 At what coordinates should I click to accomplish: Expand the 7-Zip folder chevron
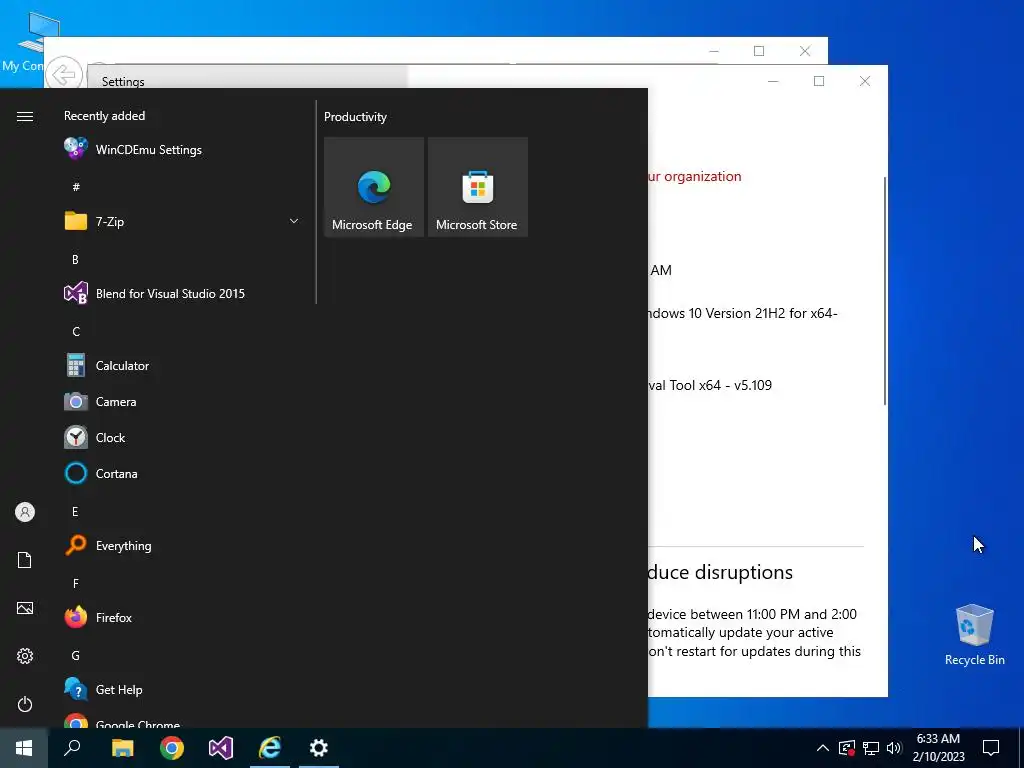[x=294, y=221]
